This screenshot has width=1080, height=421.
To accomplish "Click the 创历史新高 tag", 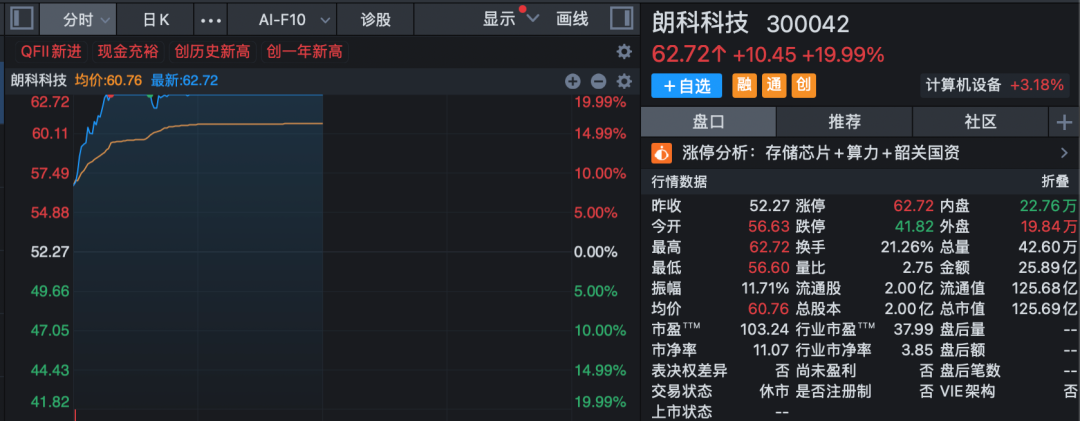I will (213, 52).
